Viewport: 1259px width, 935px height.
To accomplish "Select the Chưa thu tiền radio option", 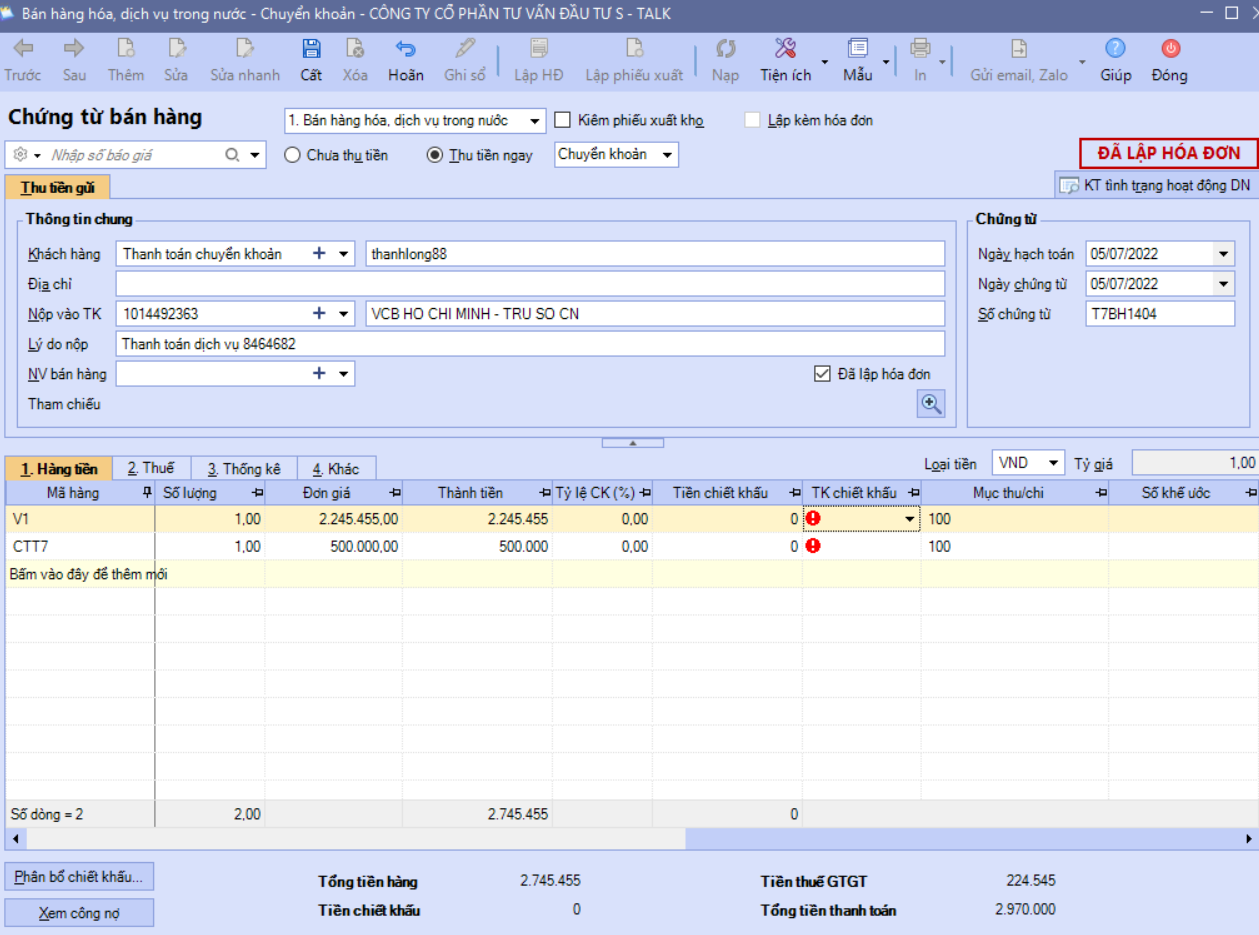I will coord(293,155).
